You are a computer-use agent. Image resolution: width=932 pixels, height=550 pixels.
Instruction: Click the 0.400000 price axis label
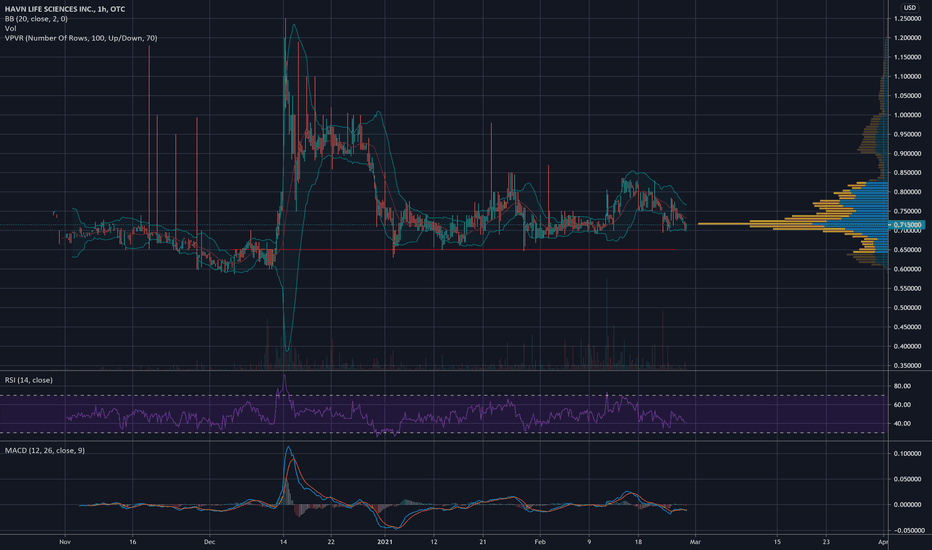pos(907,346)
